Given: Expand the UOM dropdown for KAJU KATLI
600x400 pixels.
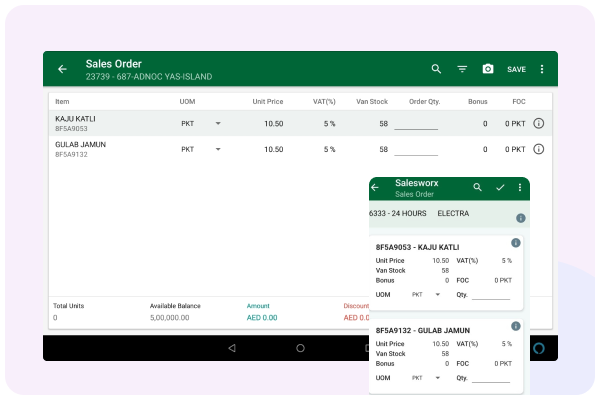Looking at the screenshot, I should 218,124.
